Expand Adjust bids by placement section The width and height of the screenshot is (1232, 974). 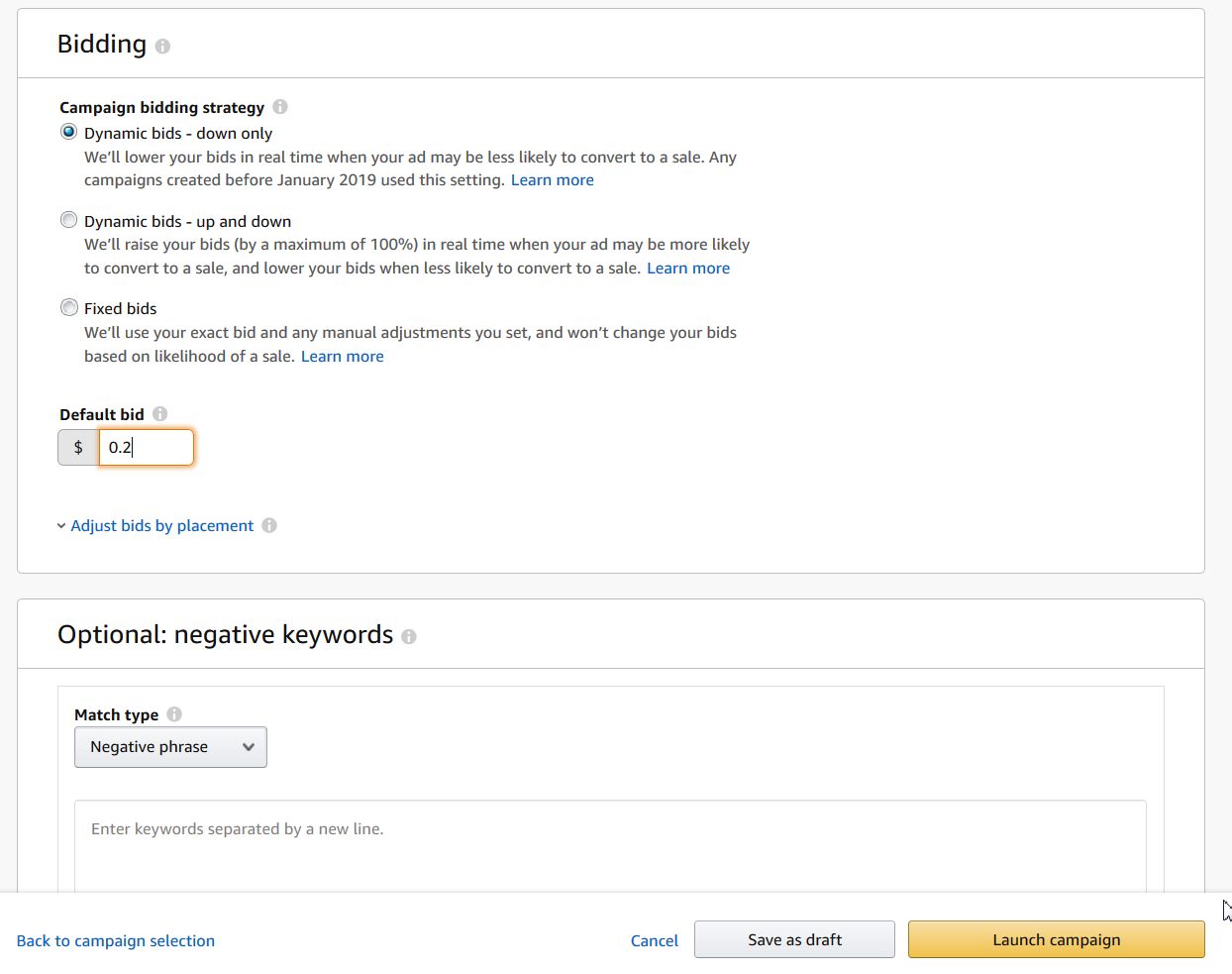[x=161, y=526]
